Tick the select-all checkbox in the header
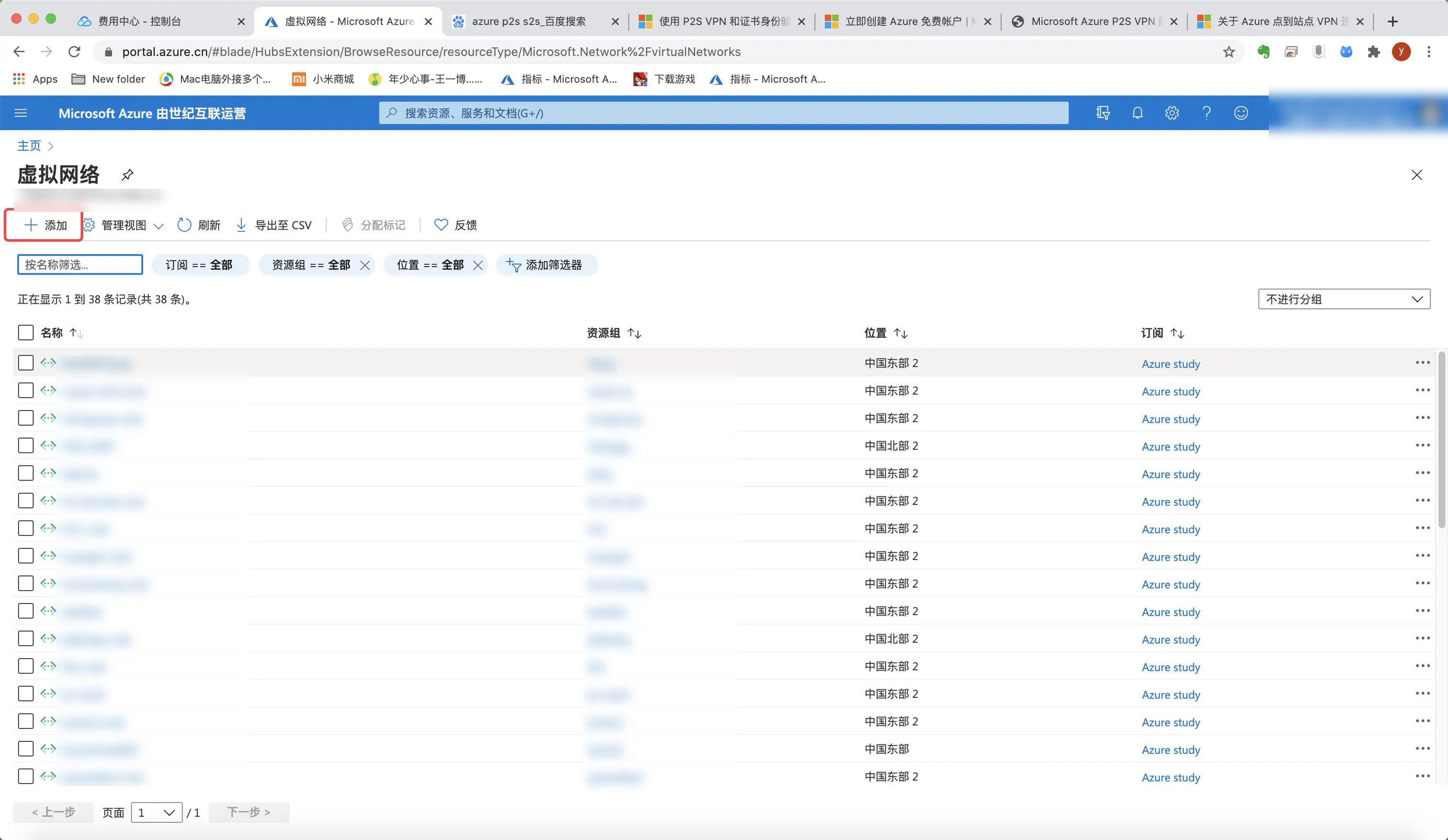The width and height of the screenshot is (1448, 840). [x=25, y=333]
